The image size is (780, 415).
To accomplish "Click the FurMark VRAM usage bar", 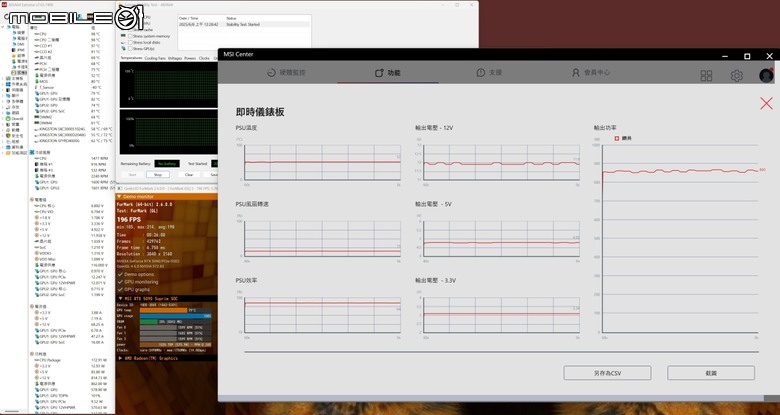I will pos(175,322).
